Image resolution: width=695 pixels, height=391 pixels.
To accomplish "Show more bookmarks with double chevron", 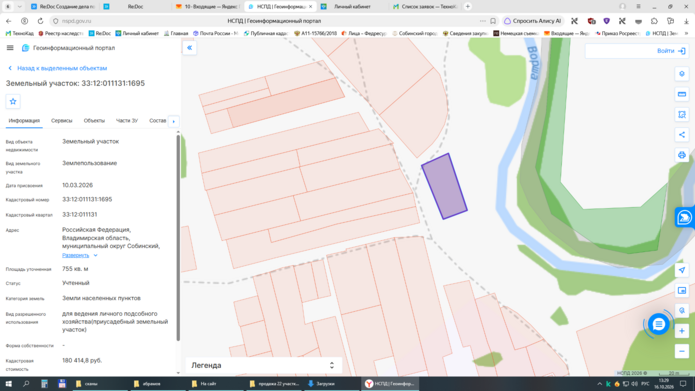I will 686,33.
